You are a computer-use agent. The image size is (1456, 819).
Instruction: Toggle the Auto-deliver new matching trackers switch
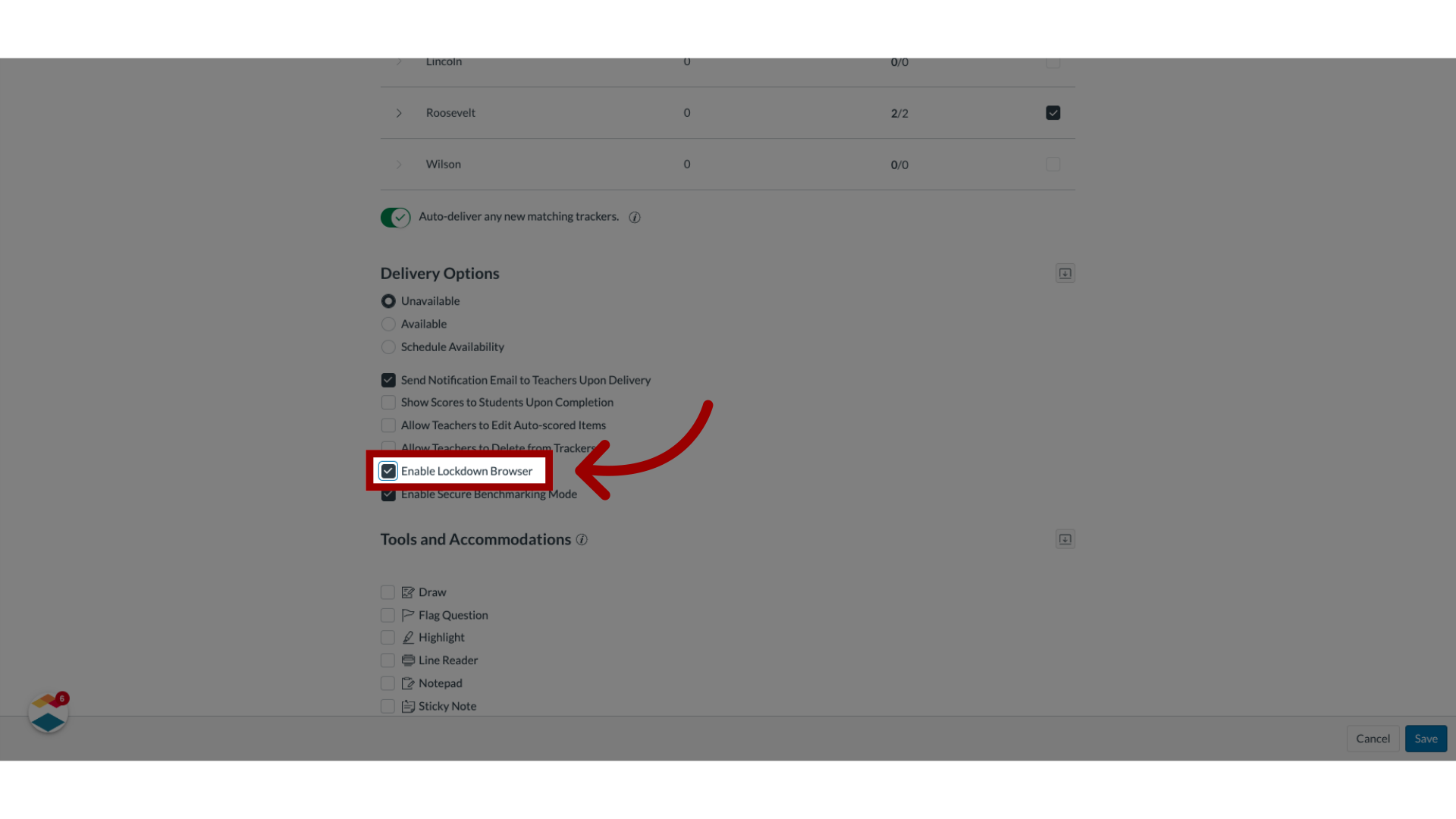tap(395, 217)
